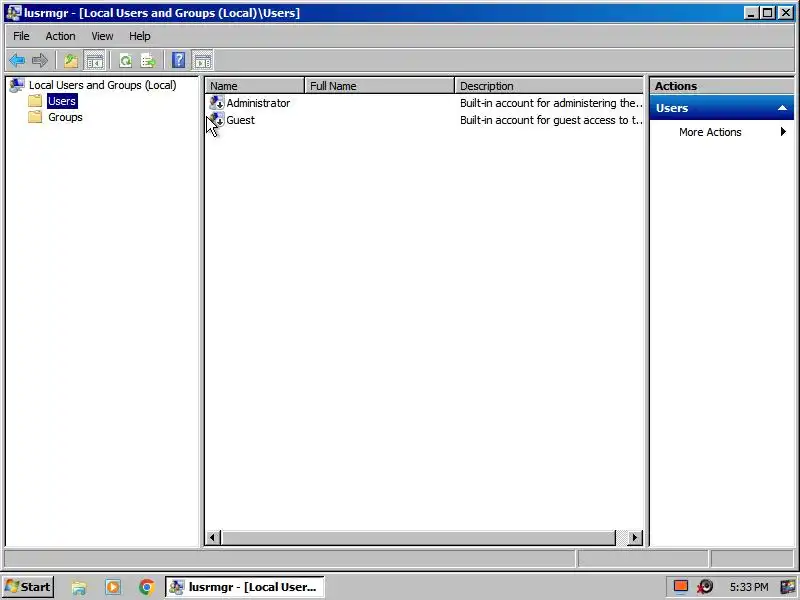
Task: Select the Guest account name
Action: 240,120
